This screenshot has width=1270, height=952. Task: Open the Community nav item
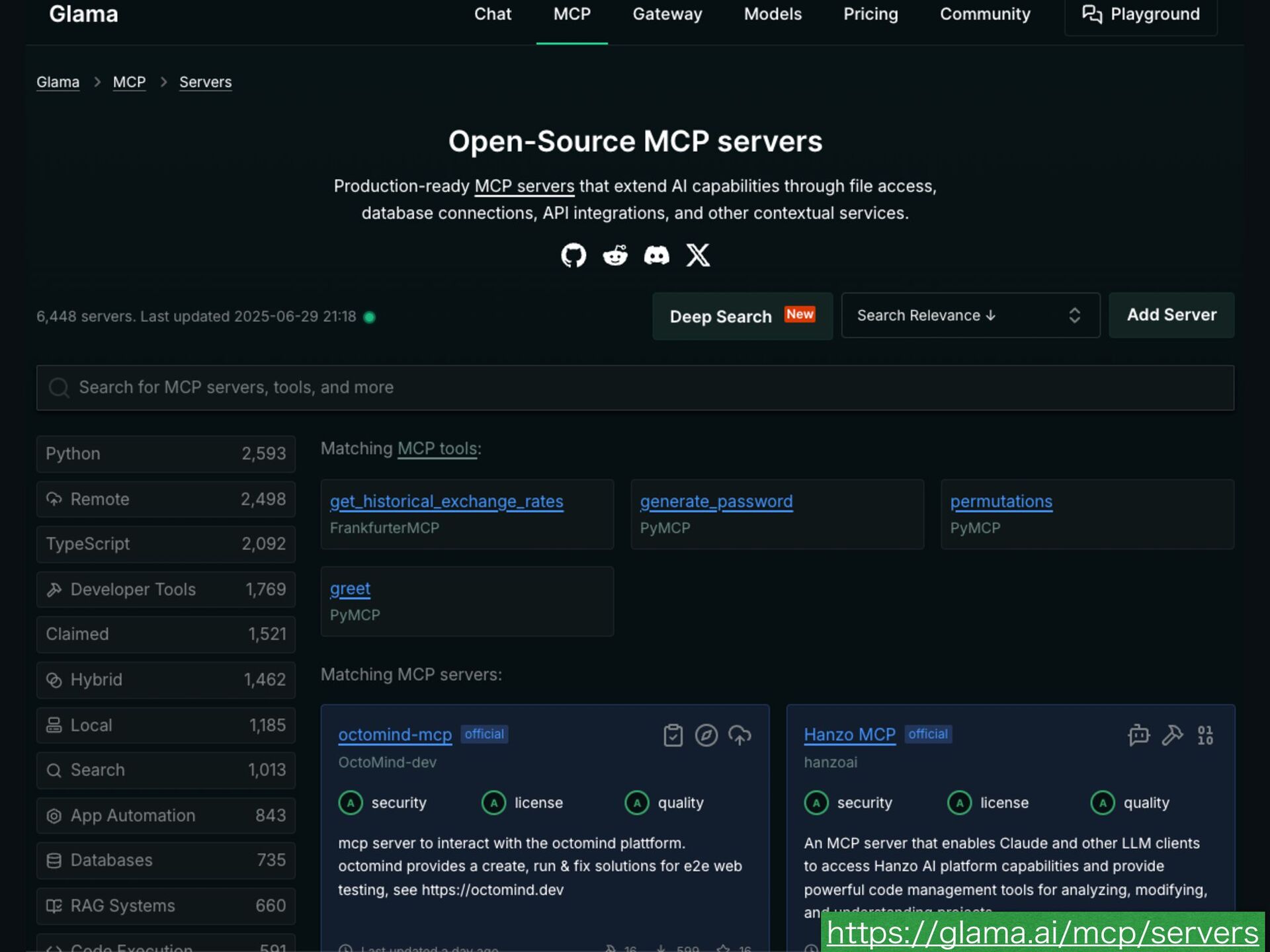click(x=985, y=14)
